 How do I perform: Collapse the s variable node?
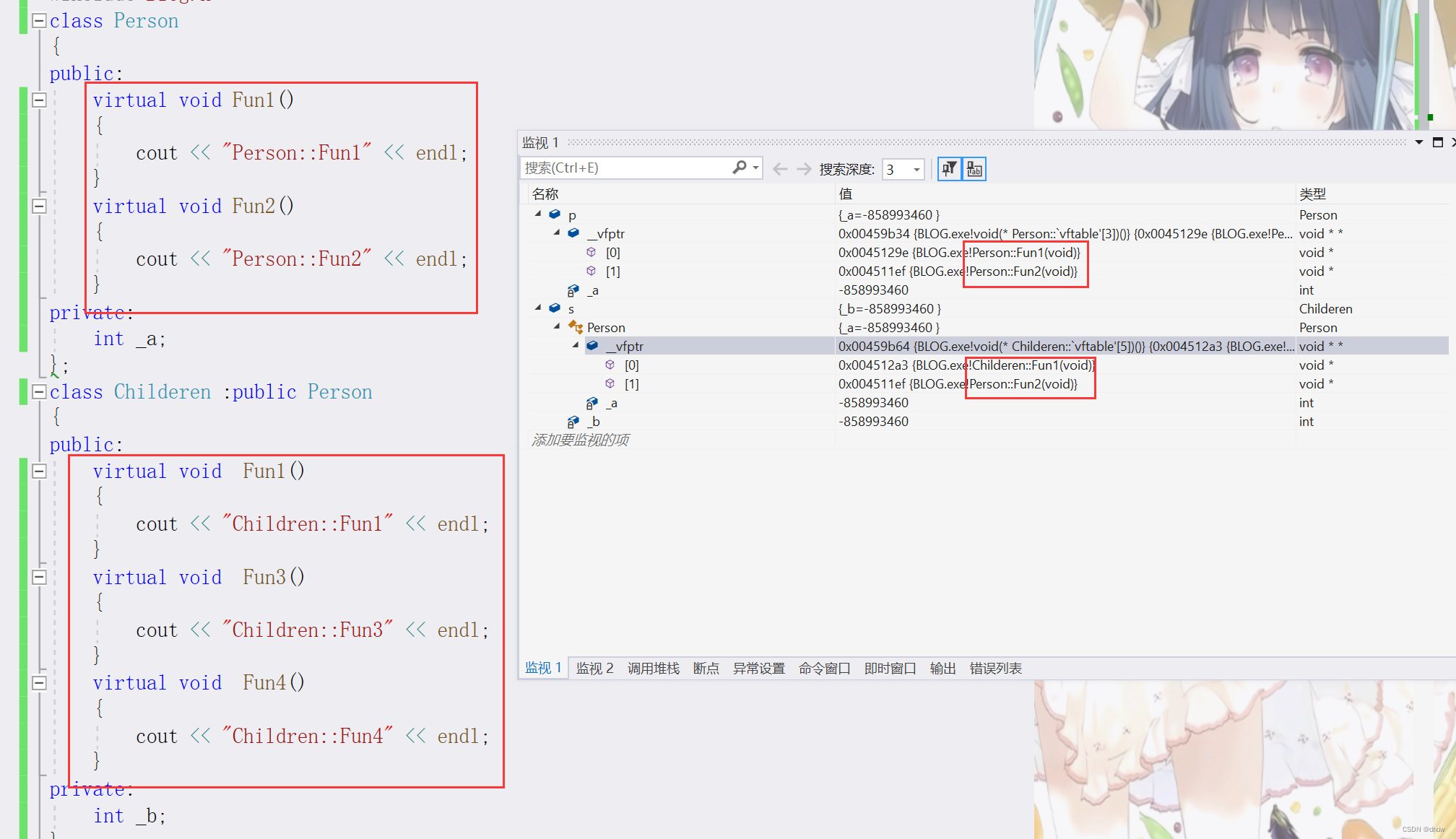[x=538, y=308]
